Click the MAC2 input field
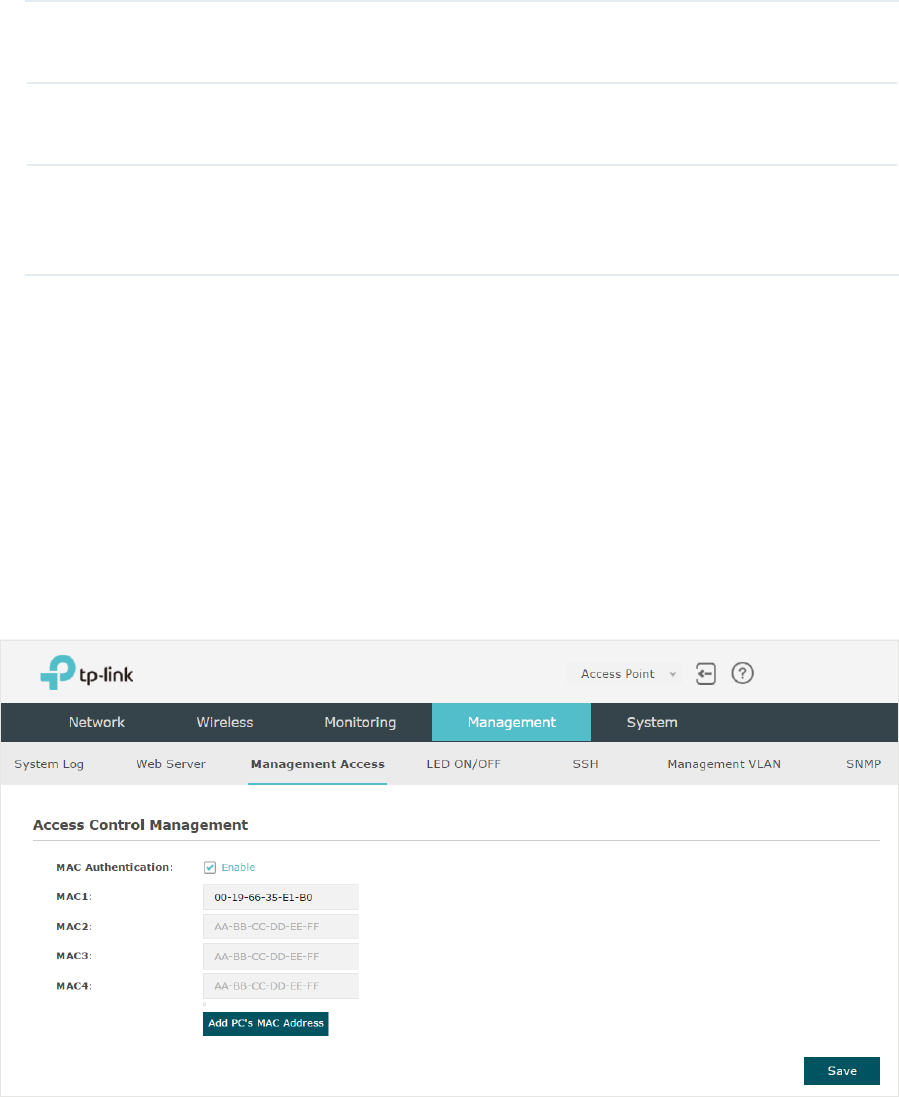Screen dimensions: 899x1097 point(281,926)
